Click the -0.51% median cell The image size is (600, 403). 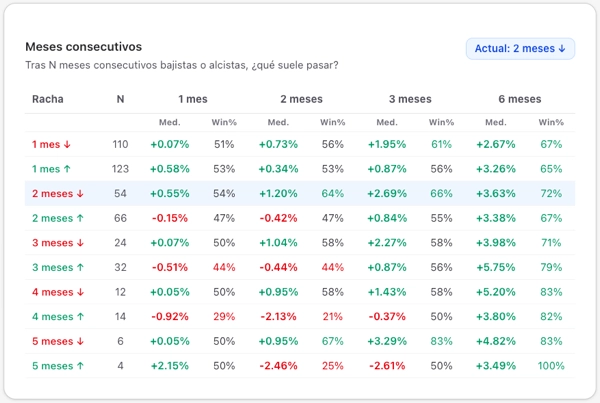point(170,267)
